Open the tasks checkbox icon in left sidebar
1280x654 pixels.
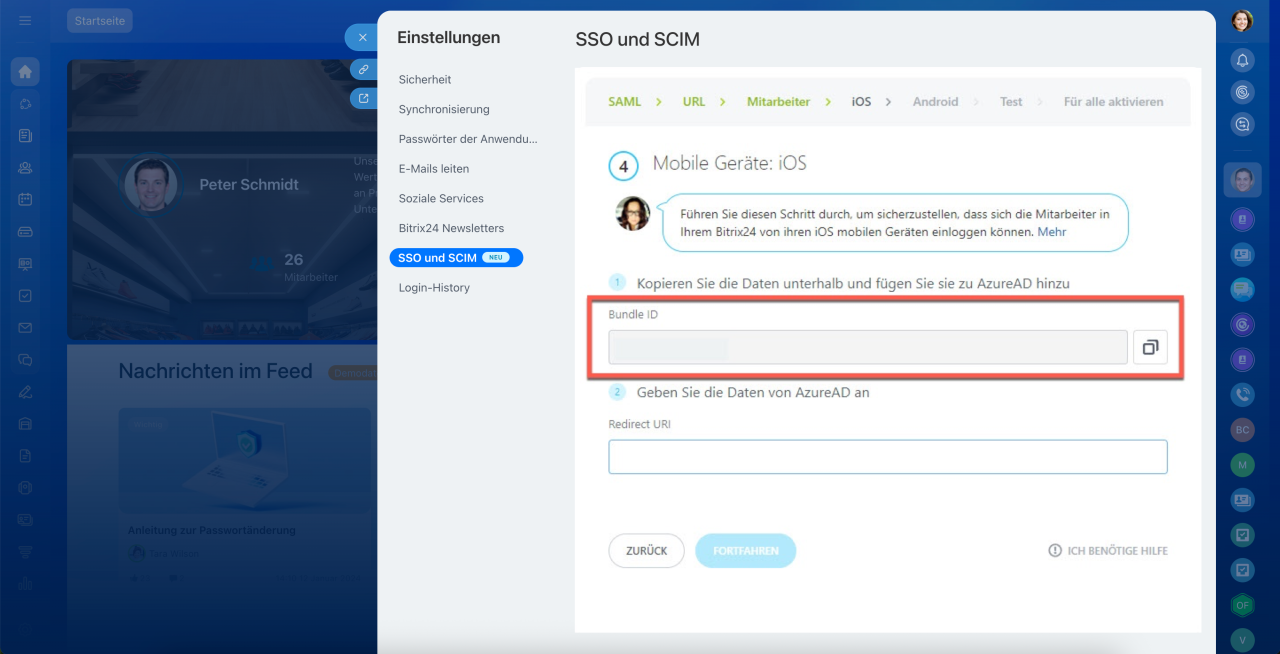26,295
